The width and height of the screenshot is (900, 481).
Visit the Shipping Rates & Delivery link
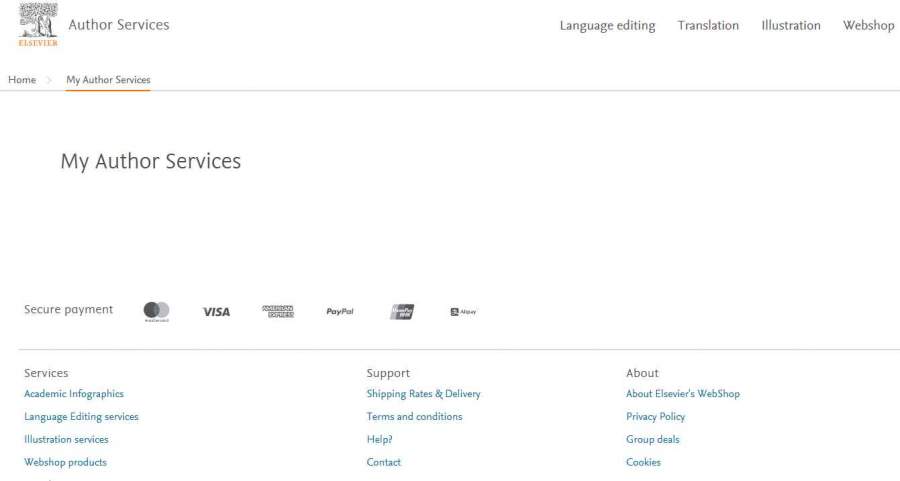tap(423, 394)
